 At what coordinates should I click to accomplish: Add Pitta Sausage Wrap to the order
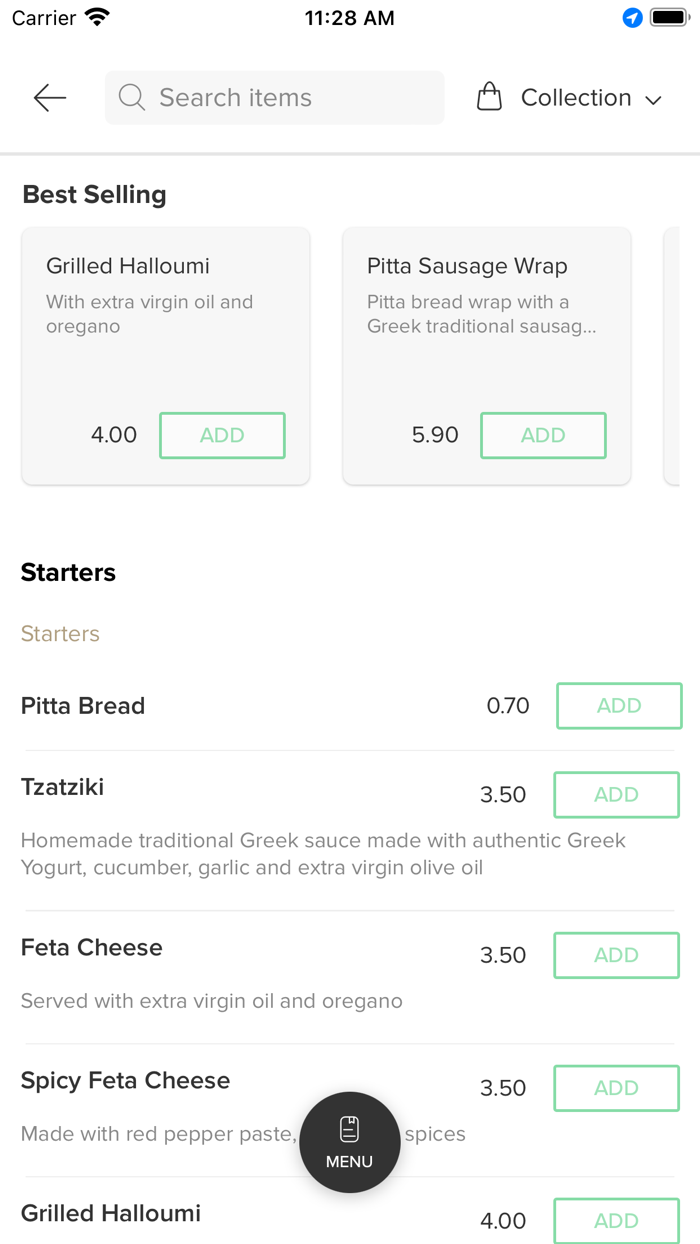[543, 435]
